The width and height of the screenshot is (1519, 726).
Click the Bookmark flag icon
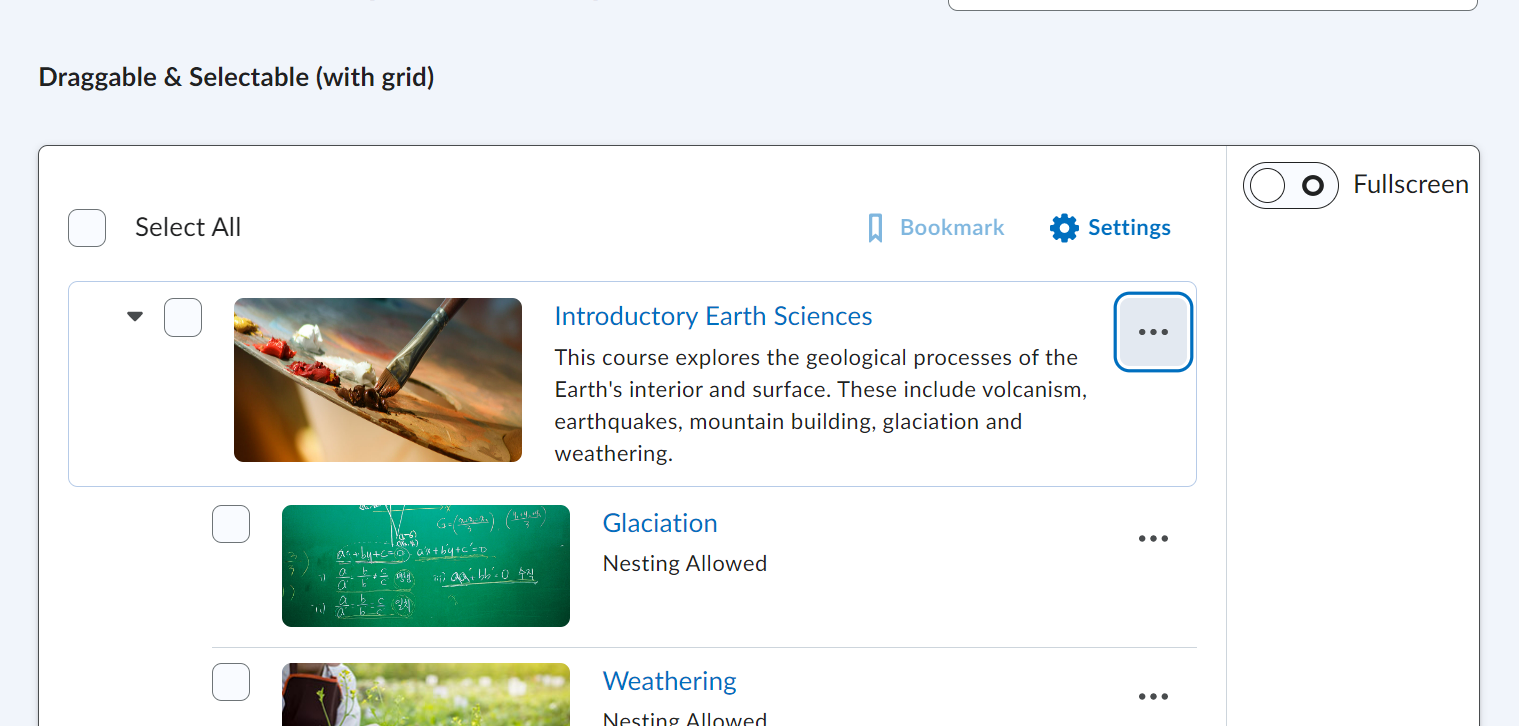click(876, 227)
